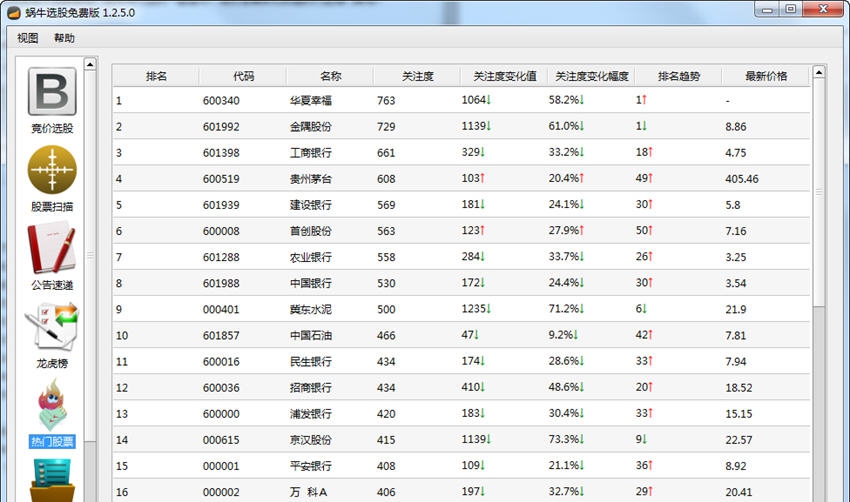The height and width of the screenshot is (502, 850).
Task: Click rank trend 49 for 贵州茅台
Action: pyautogui.click(x=644, y=178)
